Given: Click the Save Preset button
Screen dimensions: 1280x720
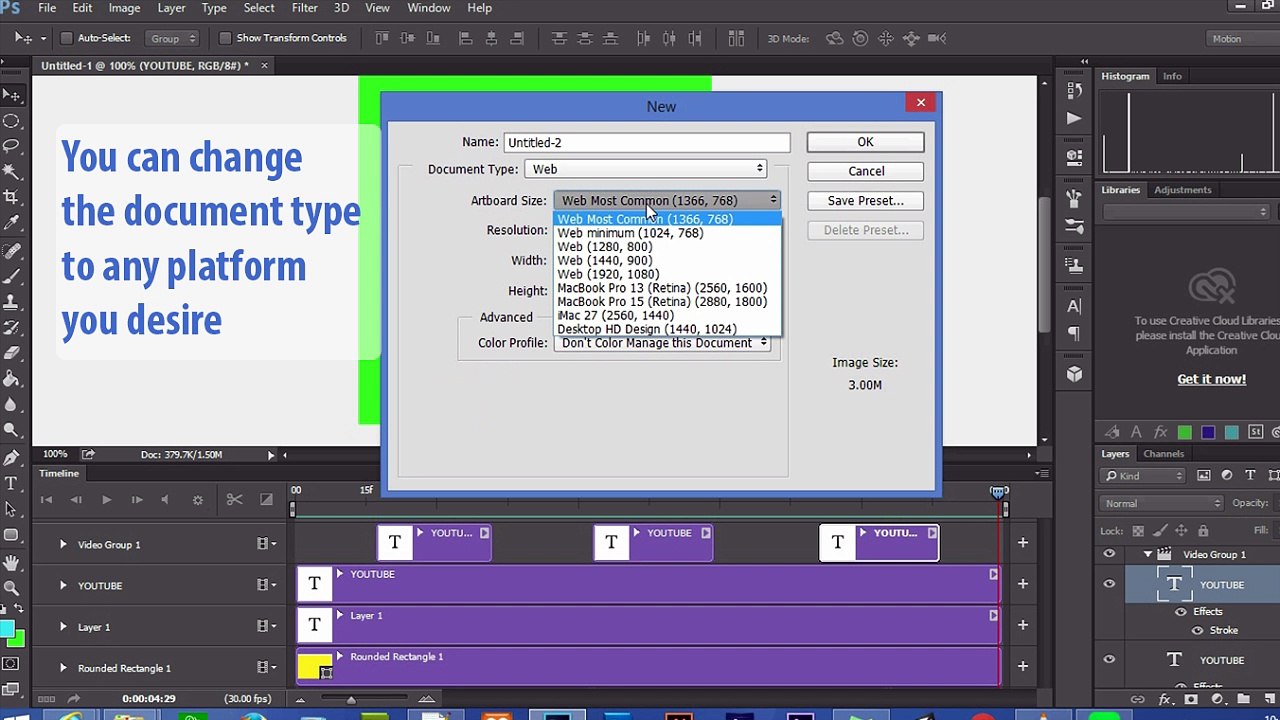Looking at the screenshot, I should coord(865,200).
